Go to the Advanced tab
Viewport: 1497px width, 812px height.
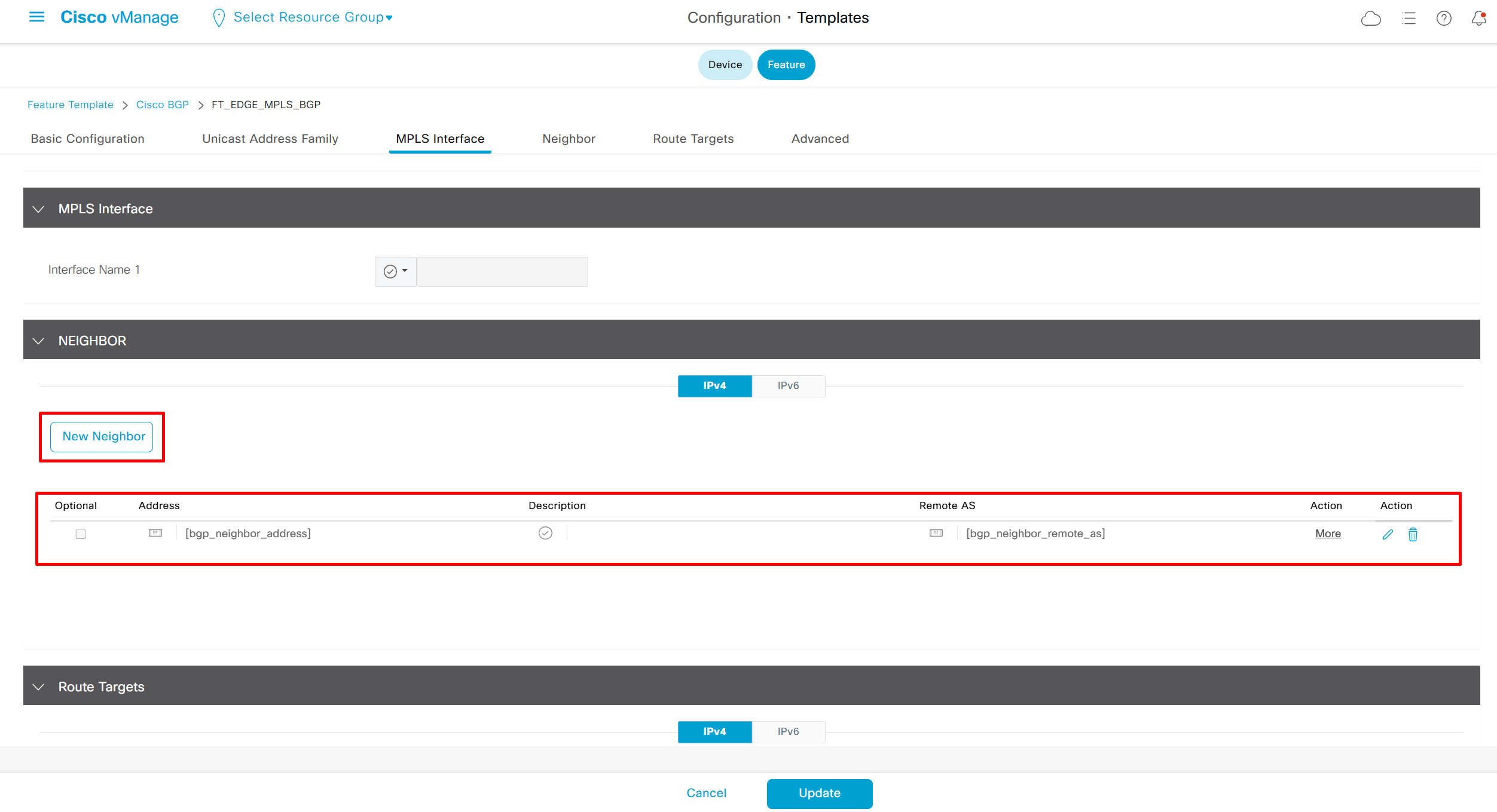820,139
